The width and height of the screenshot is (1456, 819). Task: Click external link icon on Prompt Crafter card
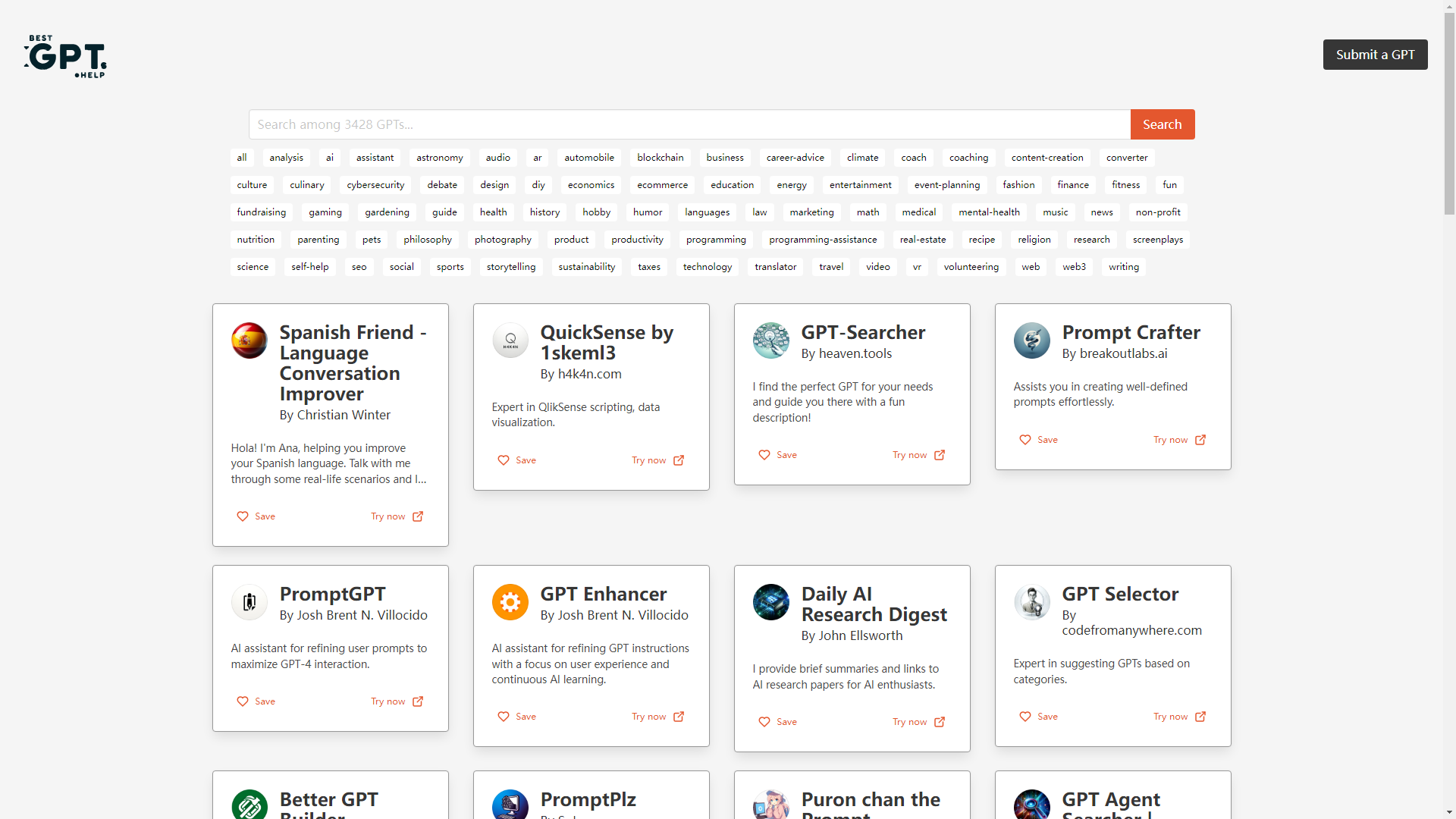pyautogui.click(x=1200, y=440)
